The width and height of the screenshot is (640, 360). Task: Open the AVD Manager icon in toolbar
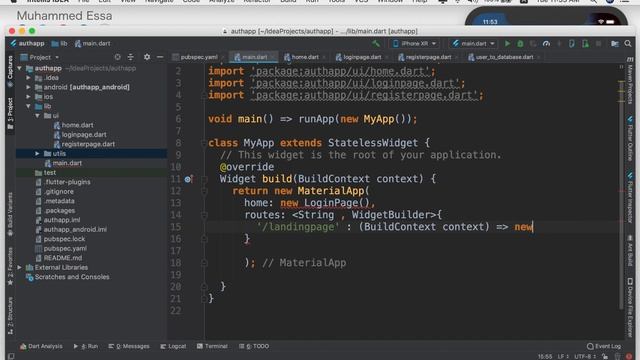pos(585,43)
